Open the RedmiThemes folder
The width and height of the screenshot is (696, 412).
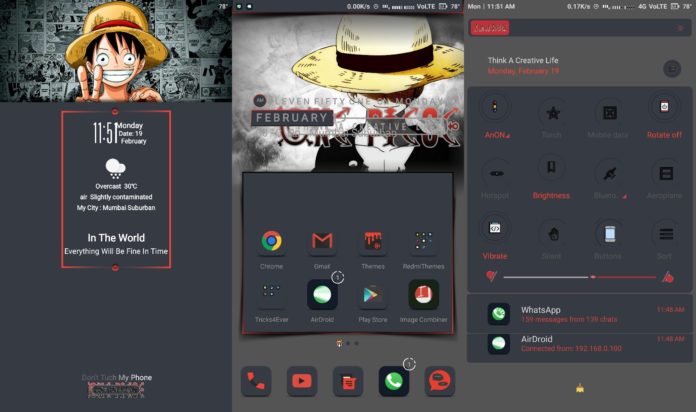click(423, 241)
